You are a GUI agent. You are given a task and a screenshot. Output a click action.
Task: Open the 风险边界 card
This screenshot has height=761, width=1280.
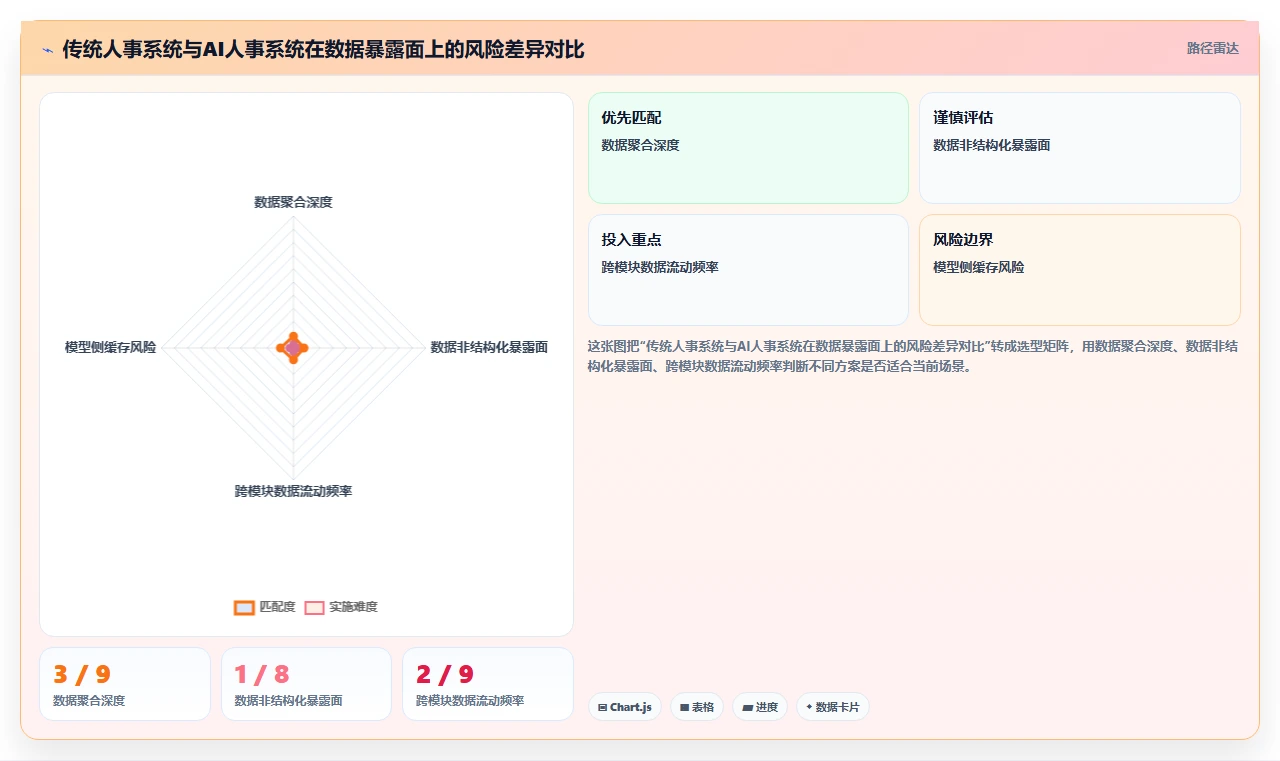point(1080,270)
